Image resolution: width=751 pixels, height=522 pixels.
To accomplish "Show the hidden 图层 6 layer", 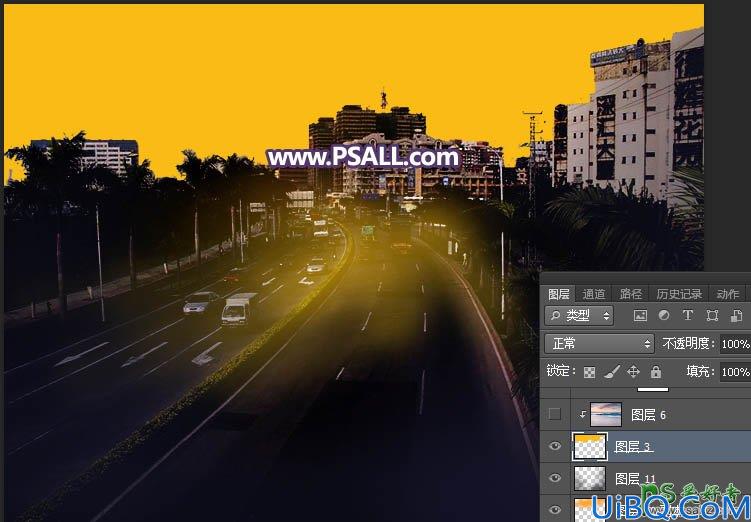I will pos(555,414).
